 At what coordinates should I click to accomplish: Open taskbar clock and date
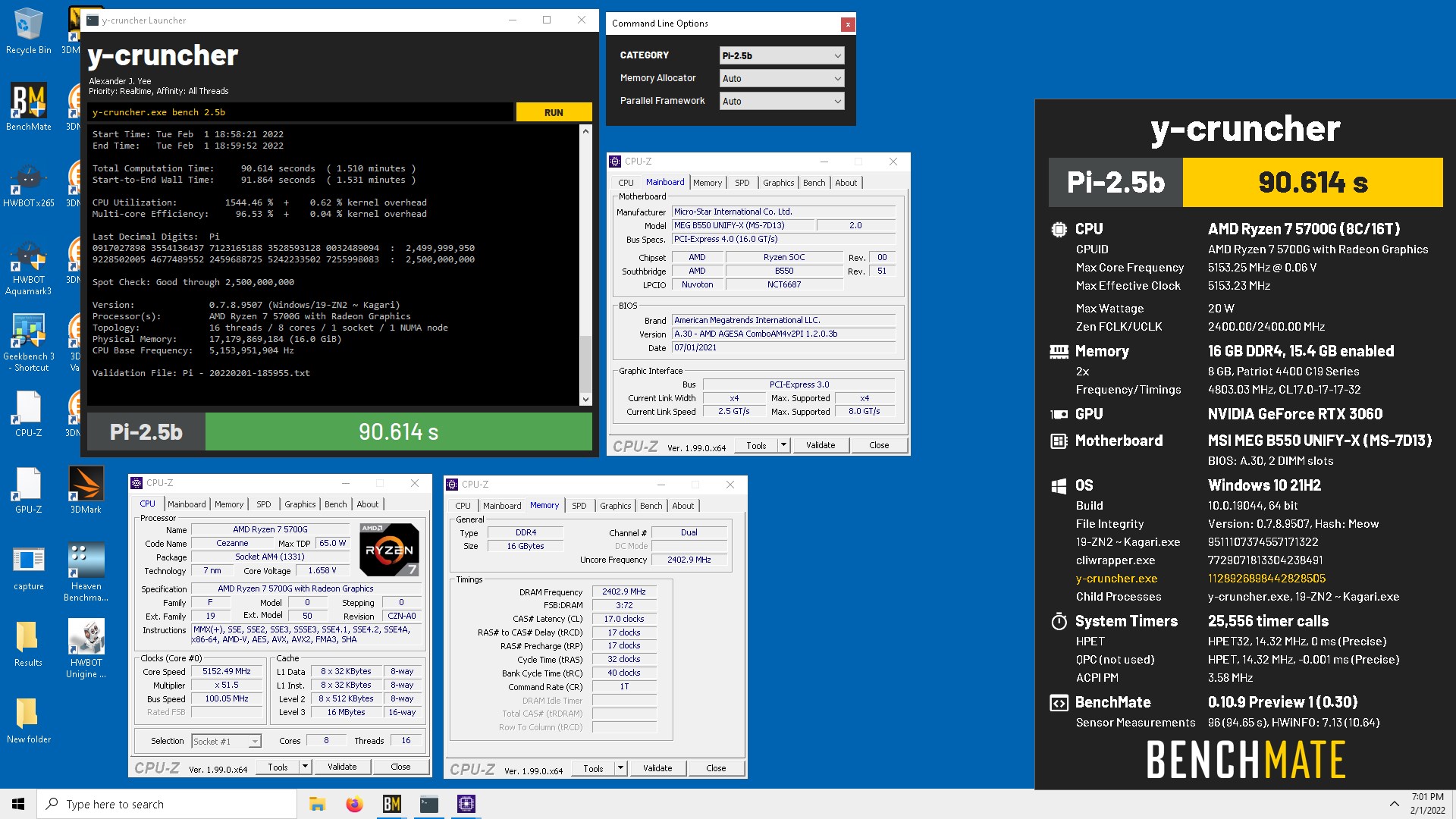(1427, 804)
